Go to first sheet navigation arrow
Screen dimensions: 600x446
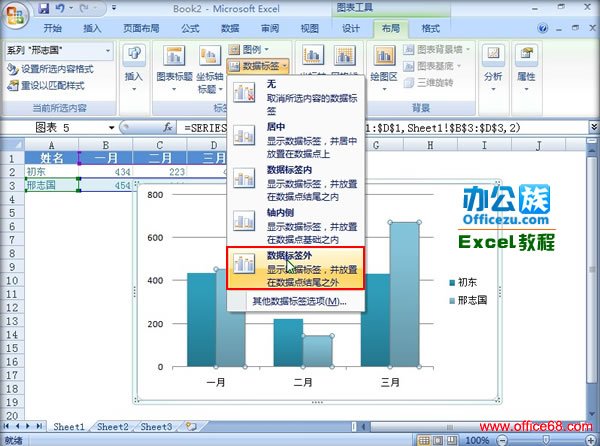click(7, 426)
